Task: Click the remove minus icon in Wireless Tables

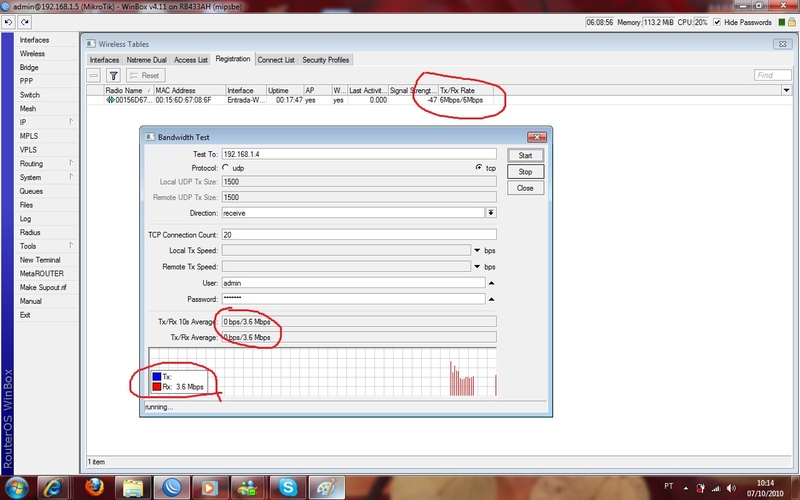Action: [94, 76]
